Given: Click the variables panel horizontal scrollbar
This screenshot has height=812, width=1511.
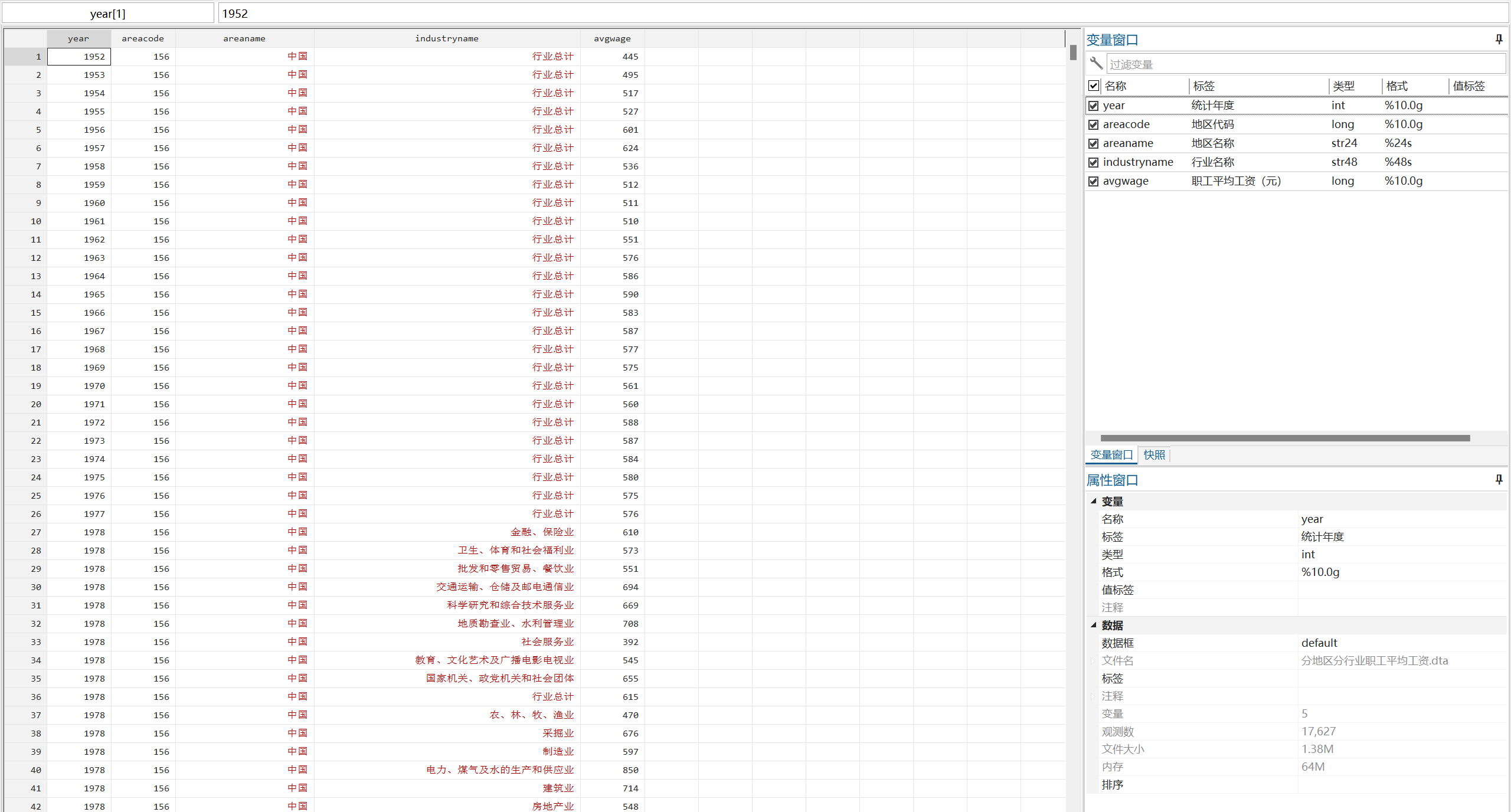Looking at the screenshot, I should [x=1284, y=438].
